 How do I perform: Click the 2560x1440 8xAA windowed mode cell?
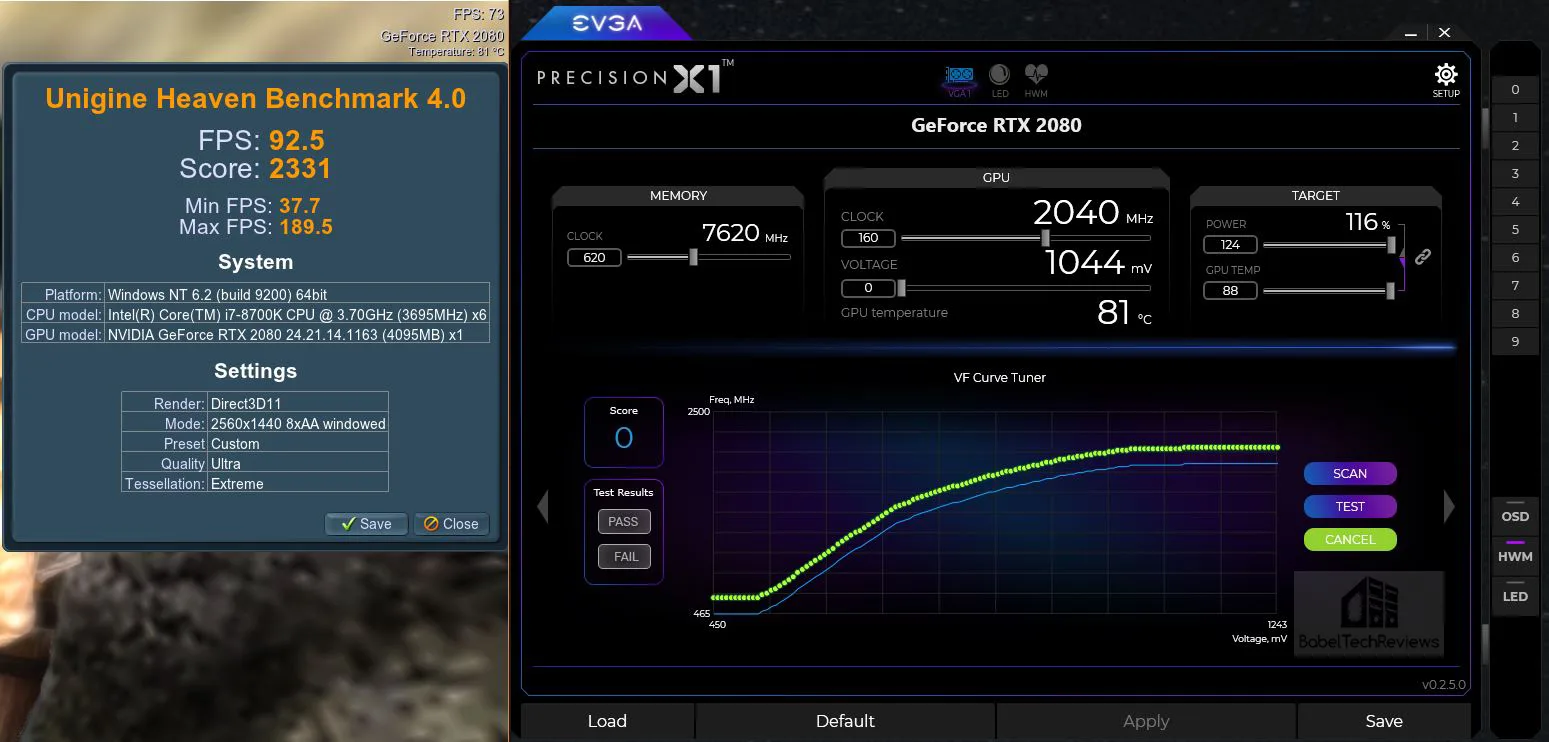[x=298, y=424]
